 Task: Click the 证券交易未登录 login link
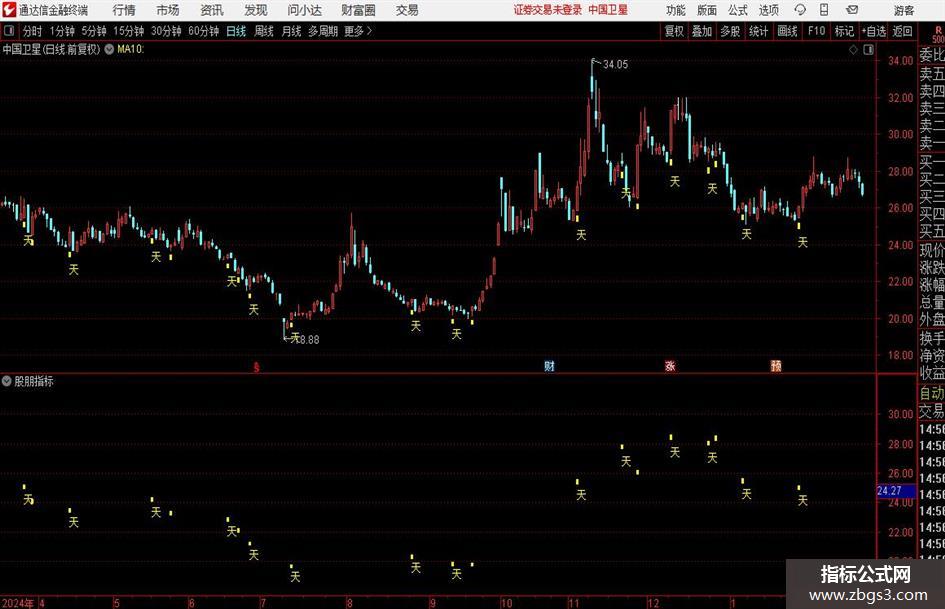(548, 10)
